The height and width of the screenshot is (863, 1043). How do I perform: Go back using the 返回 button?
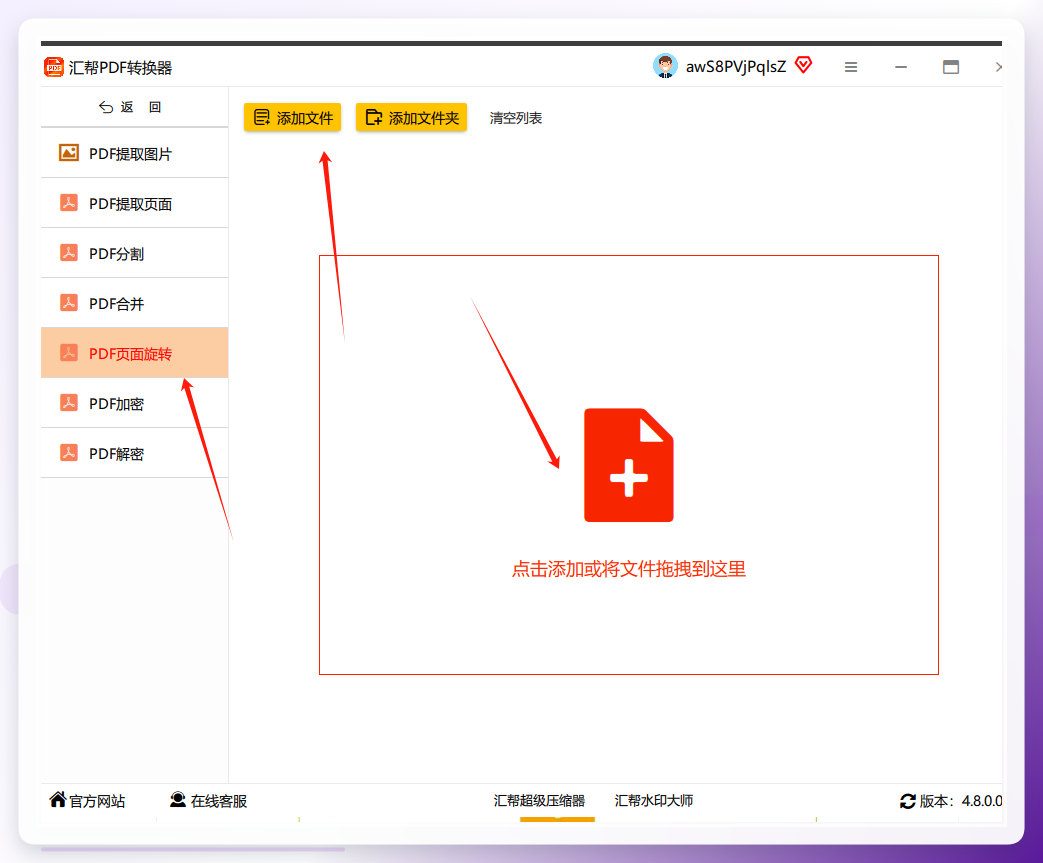pyautogui.click(x=130, y=107)
